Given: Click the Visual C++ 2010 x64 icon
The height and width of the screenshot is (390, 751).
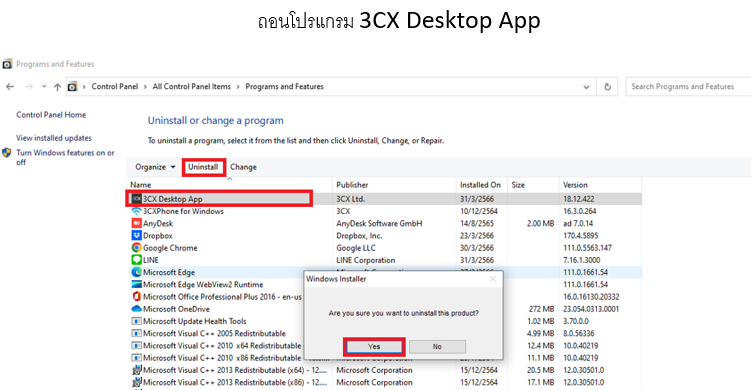Looking at the screenshot, I should tap(137, 345).
